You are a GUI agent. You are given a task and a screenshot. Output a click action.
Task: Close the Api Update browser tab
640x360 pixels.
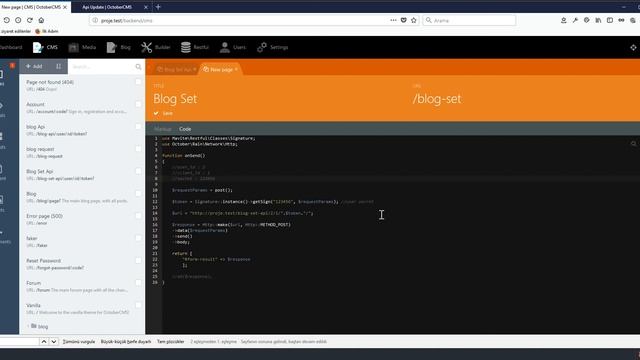click(146, 7)
